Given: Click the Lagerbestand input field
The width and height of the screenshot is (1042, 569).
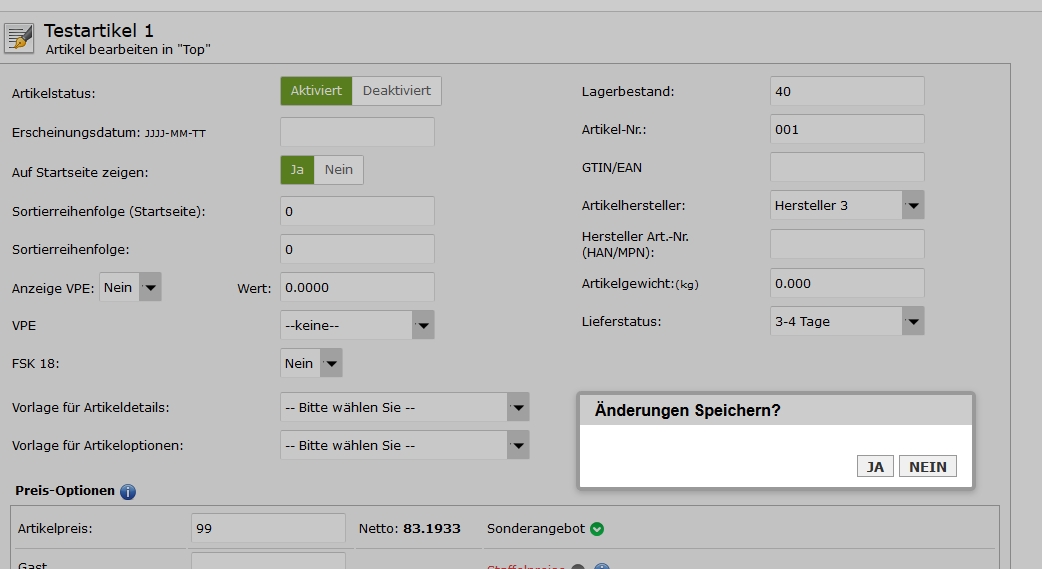Looking at the screenshot, I should (x=846, y=91).
